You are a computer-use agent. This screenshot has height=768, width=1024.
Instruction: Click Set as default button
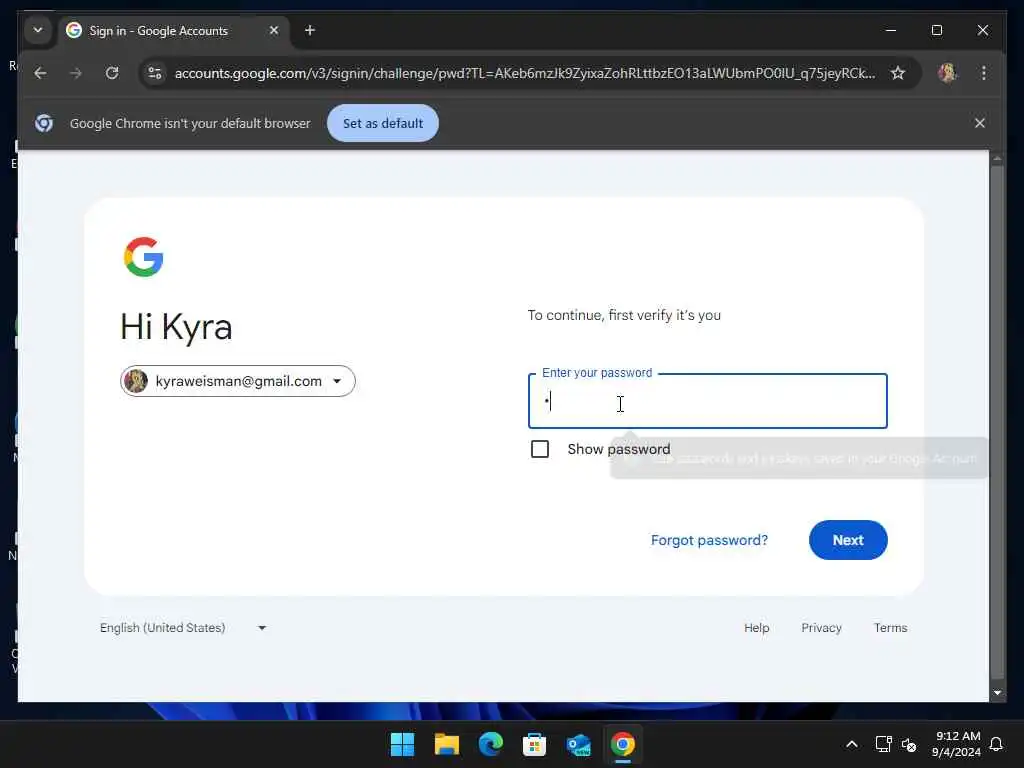point(383,123)
